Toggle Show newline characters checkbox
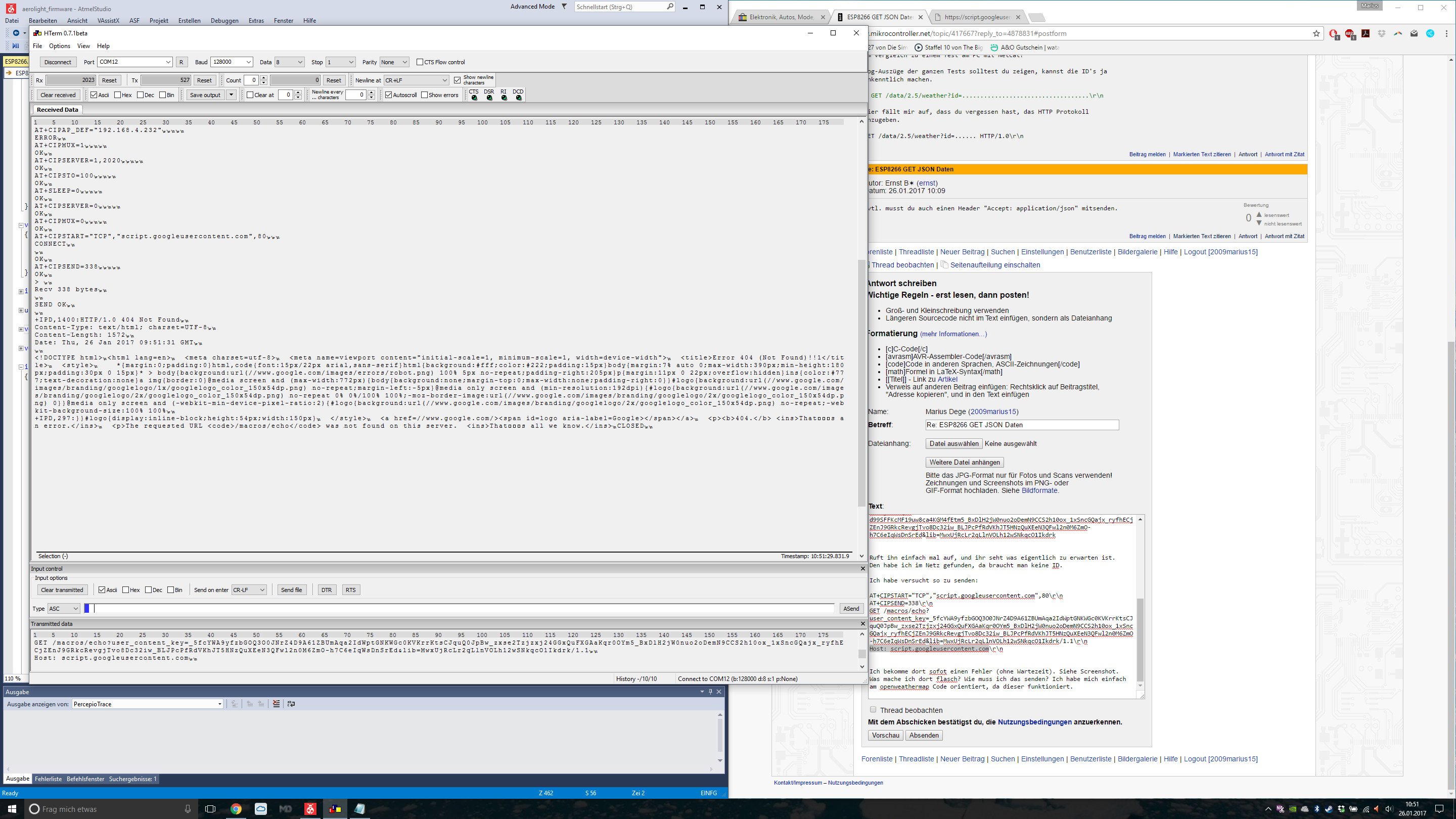1456x819 pixels. [x=457, y=80]
